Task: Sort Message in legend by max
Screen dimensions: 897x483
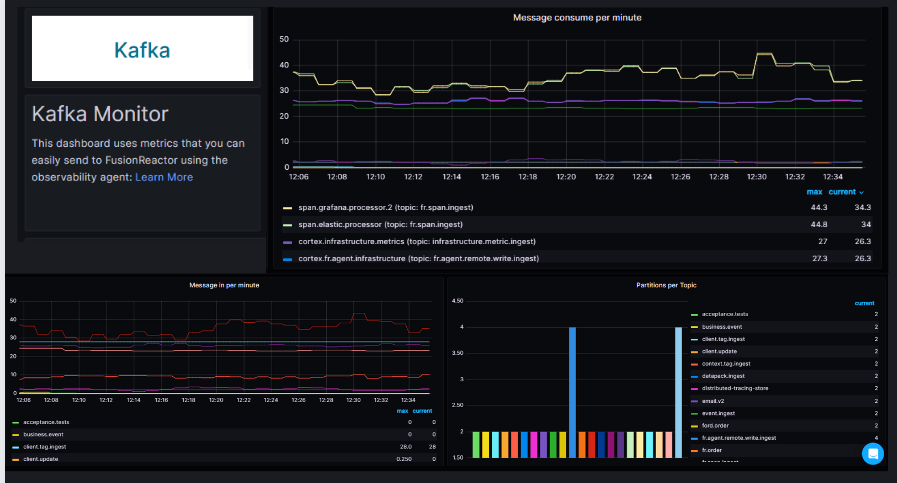Action: coord(403,411)
